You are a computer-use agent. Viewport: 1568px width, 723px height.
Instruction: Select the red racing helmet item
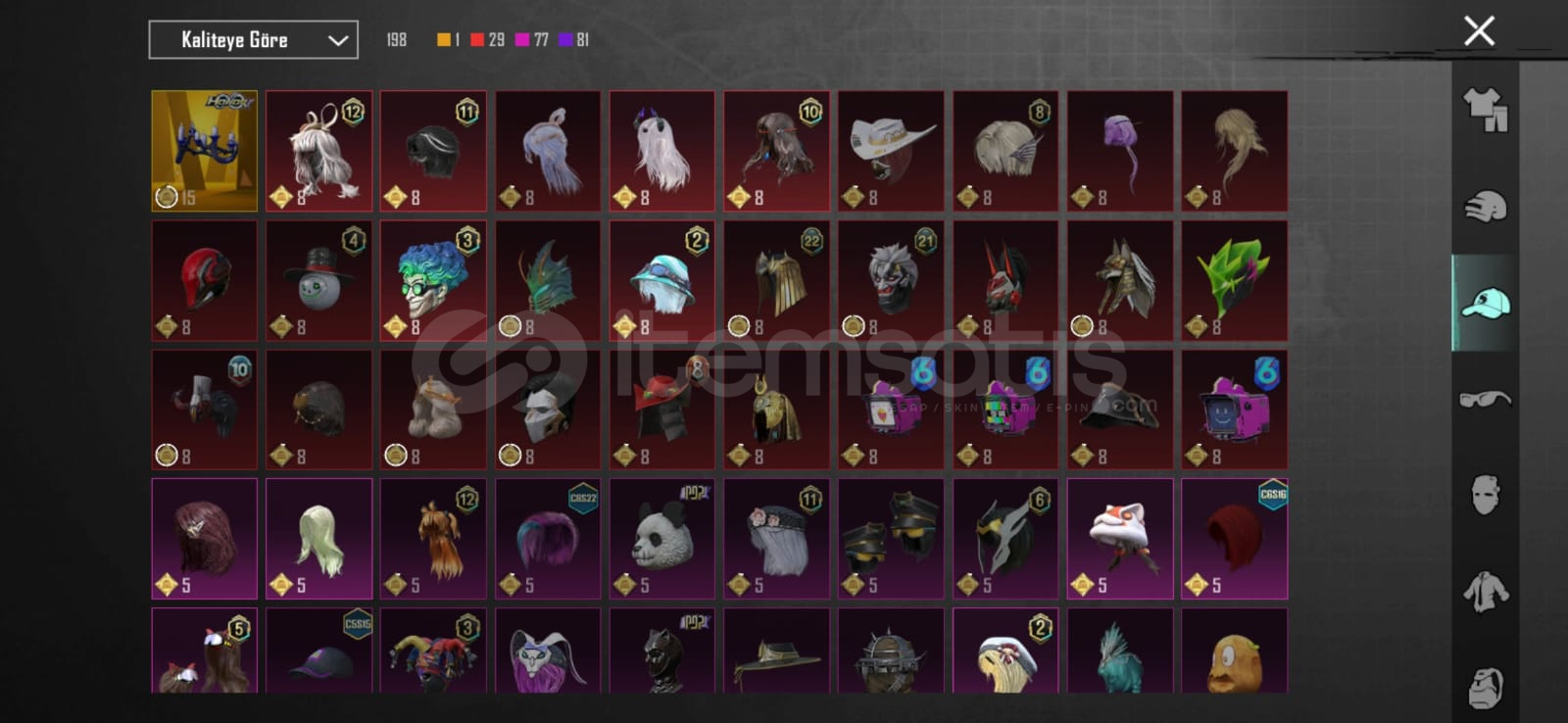(205, 280)
